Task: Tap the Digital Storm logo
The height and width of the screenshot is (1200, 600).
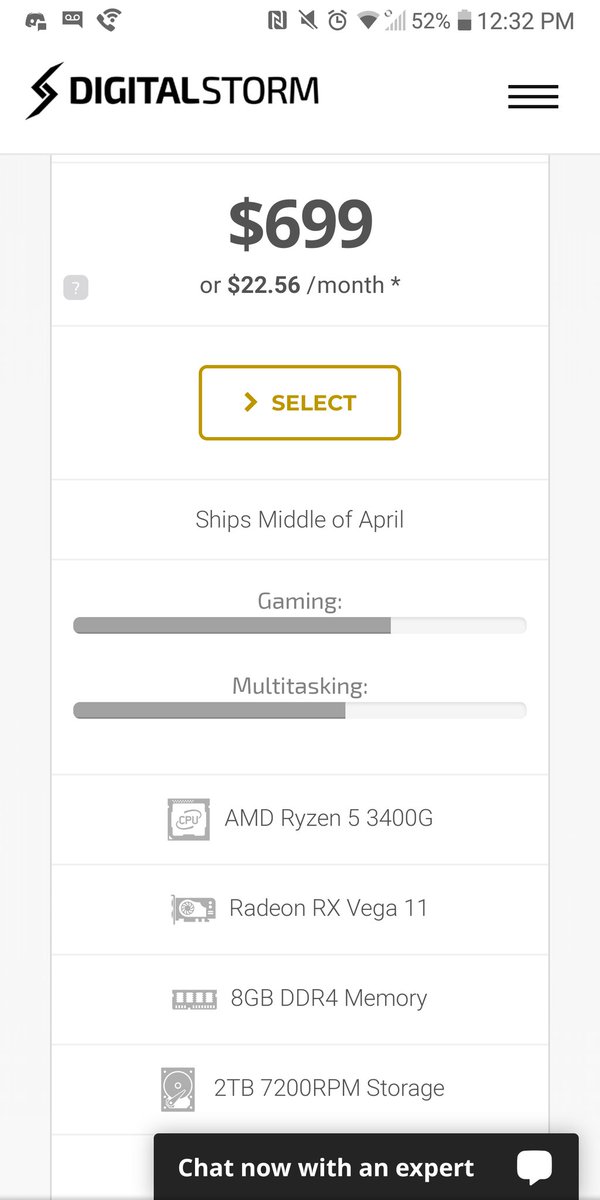Action: point(172,92)
